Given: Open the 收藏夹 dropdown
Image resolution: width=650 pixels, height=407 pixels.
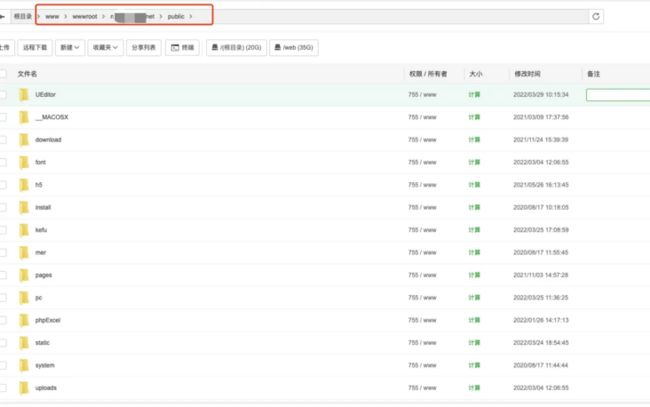Looking at the screenshot, I should (105, 48).
